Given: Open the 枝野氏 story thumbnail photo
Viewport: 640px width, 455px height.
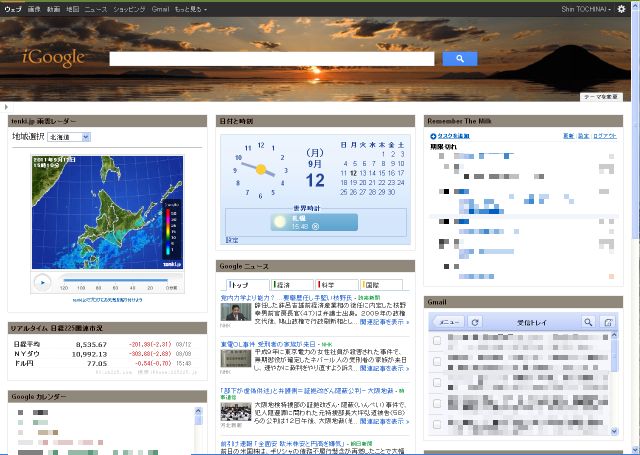Looking at the screenshot, I should click(236, 312).
